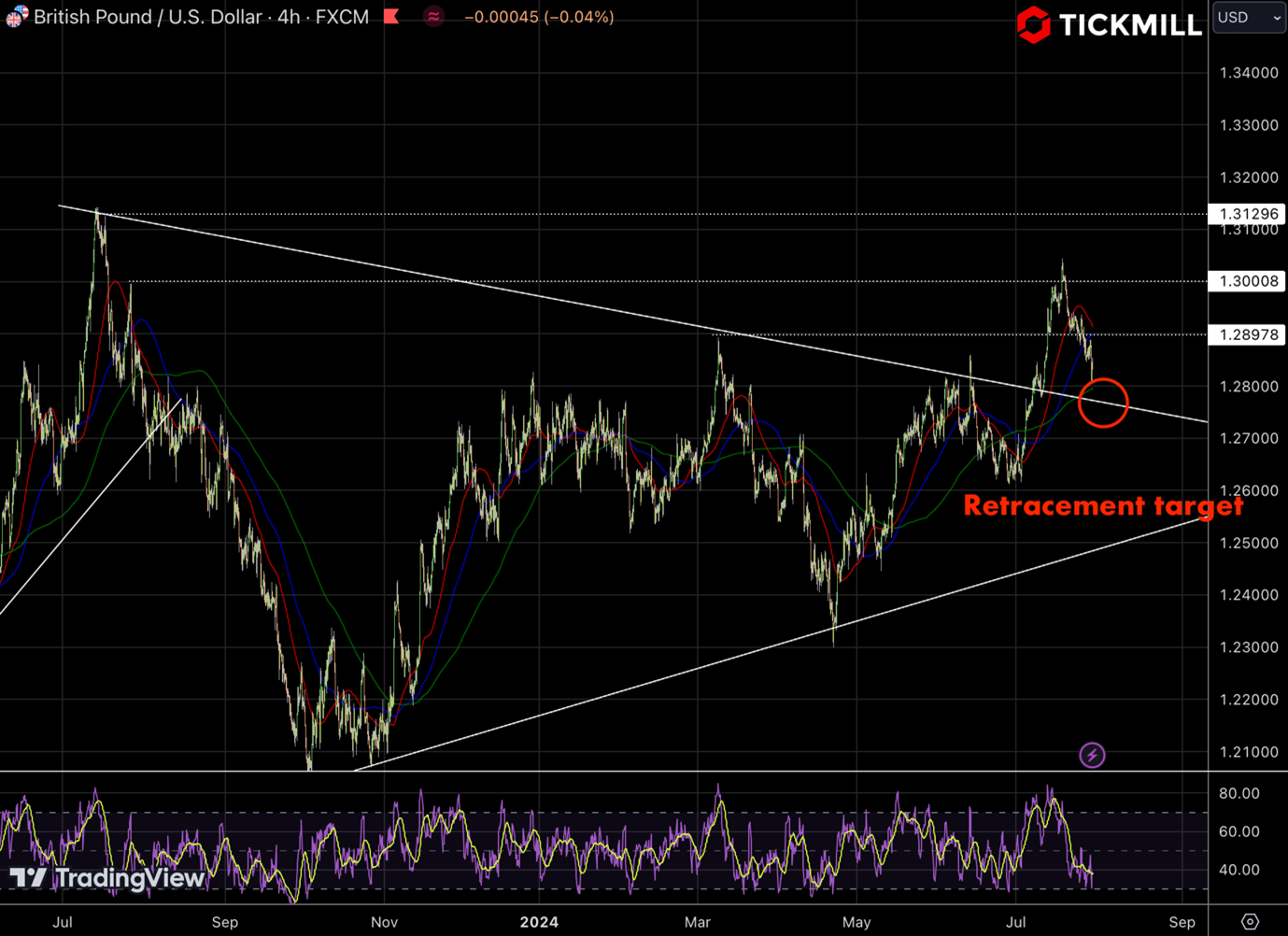
Task: Click the 1.21000 price axis label
Action: point(1249,752)
